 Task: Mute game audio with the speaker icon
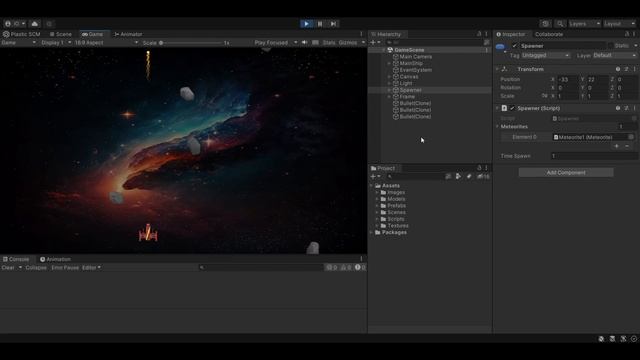(304, 42)
